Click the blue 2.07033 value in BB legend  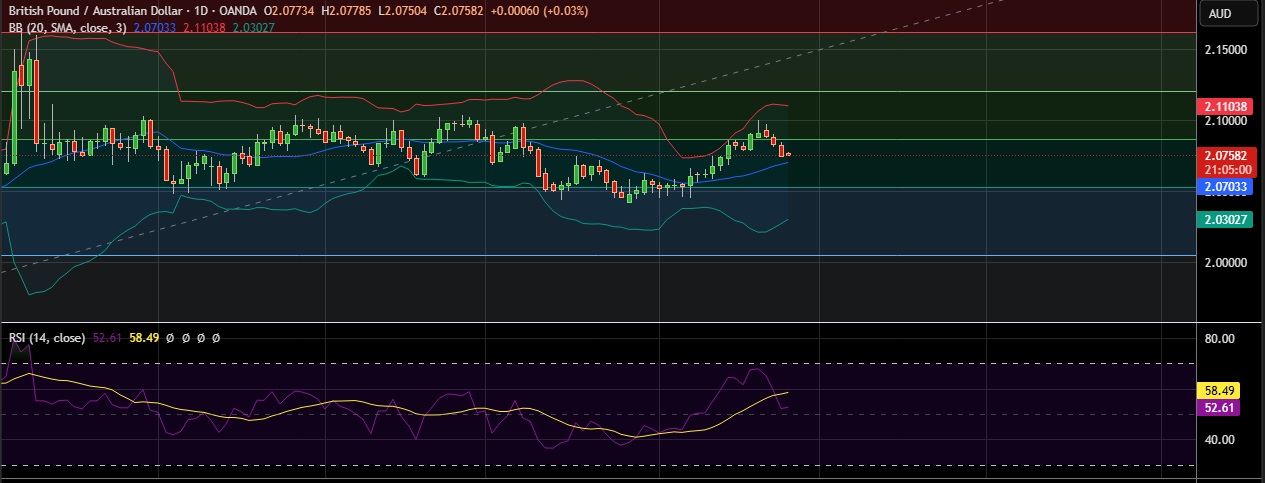tap(154, 27)
